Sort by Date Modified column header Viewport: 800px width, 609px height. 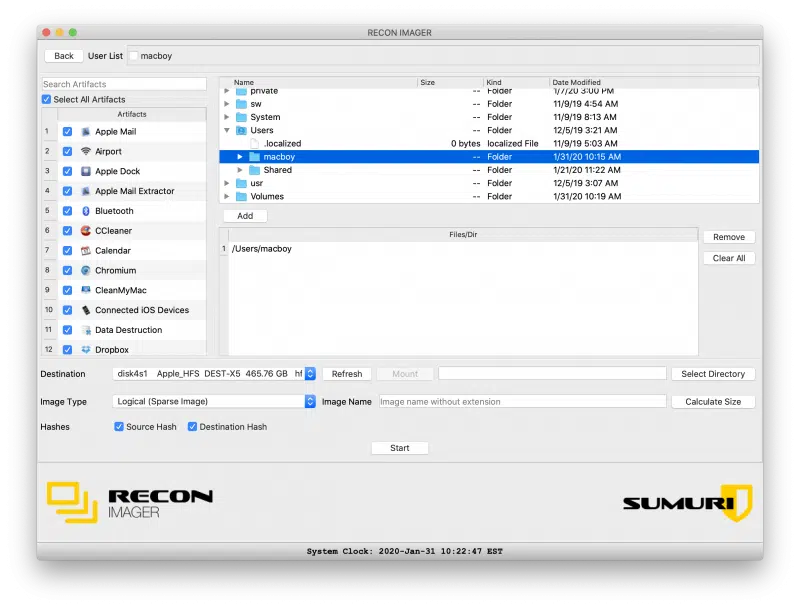pyautogui.click(x=577, y=83)
